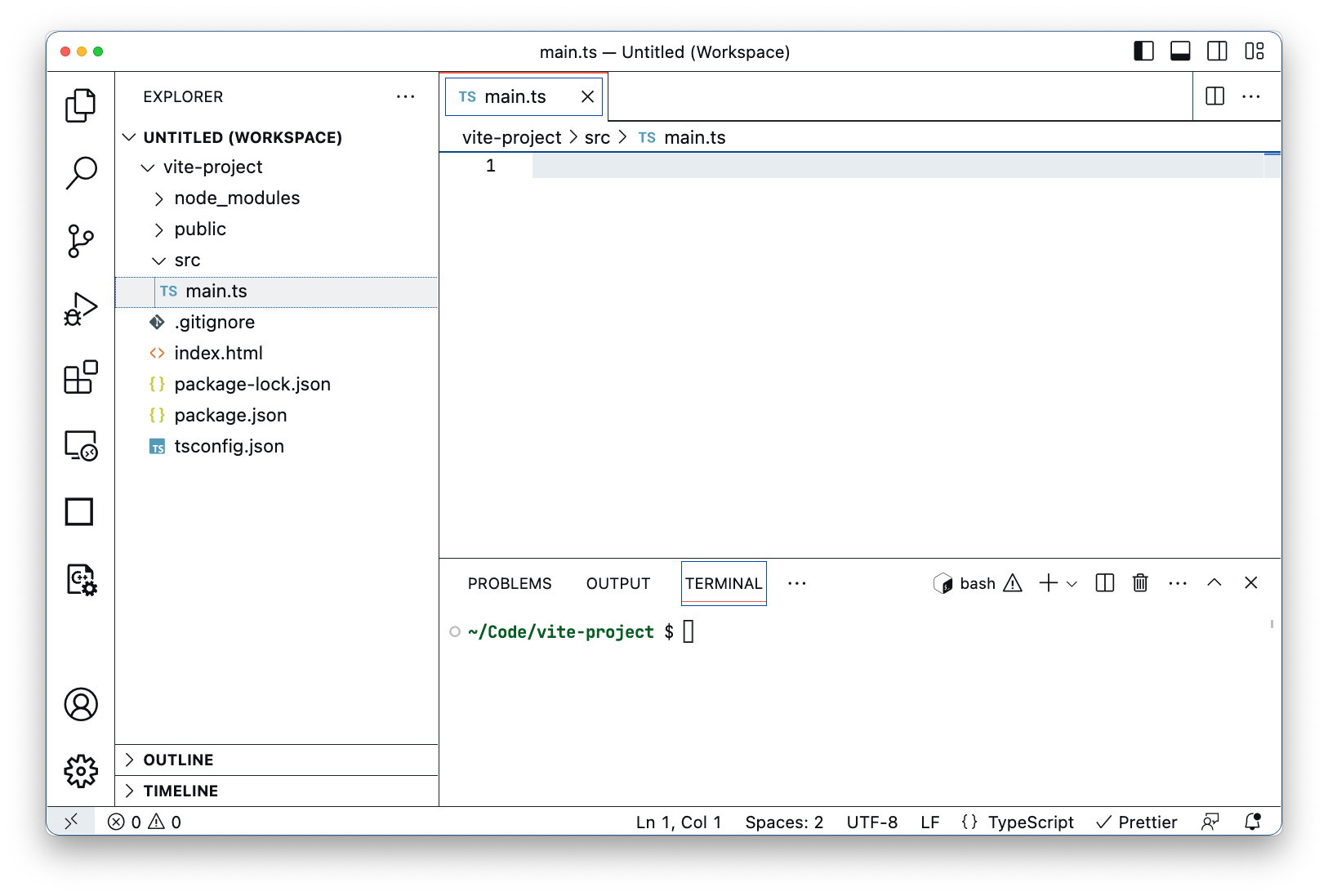Viewport: 1328px width, 896px height.
Task: Toggle the primary side bar
Action: (x=1143, y=51)
